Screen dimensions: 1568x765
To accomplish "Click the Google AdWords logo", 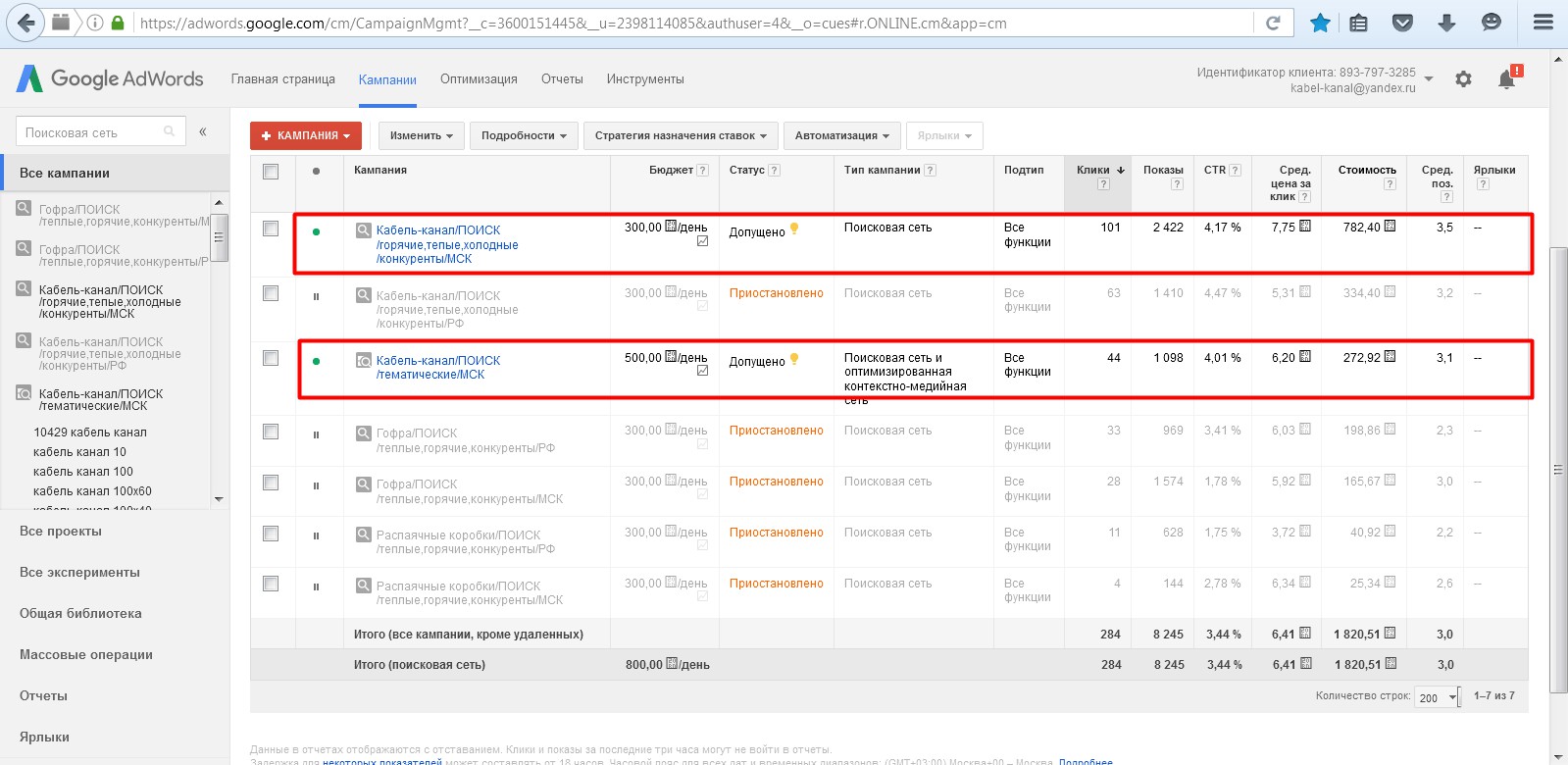I will click(x=110, y=78).
